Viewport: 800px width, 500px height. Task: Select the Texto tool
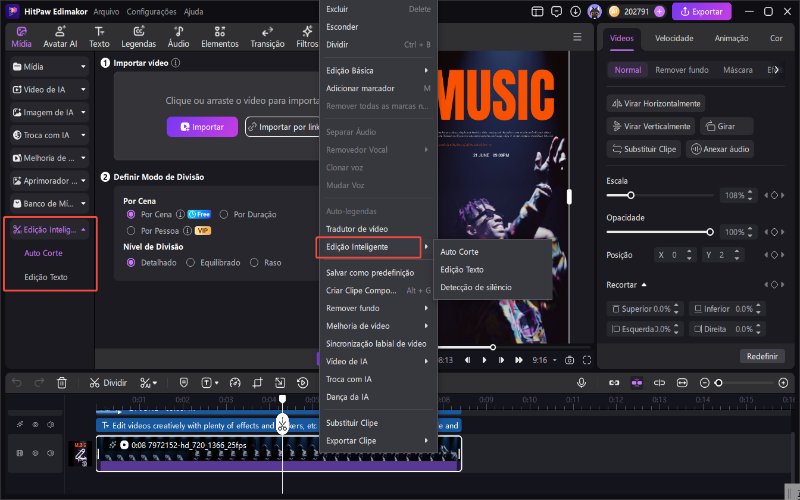coord(99,38)
